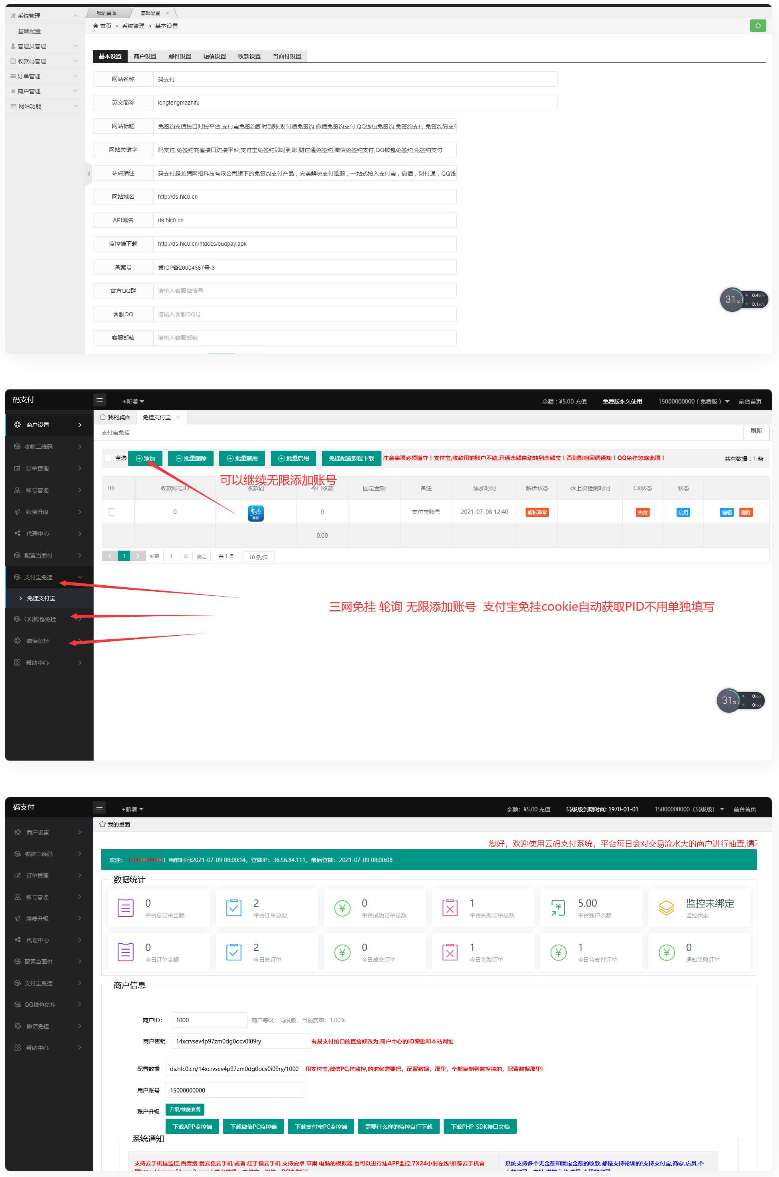Image resolution: width=779 pixels, height=1177 pixels.
Task: Click the Alipay logo in the table row
Action: click(x=256, y=512)
